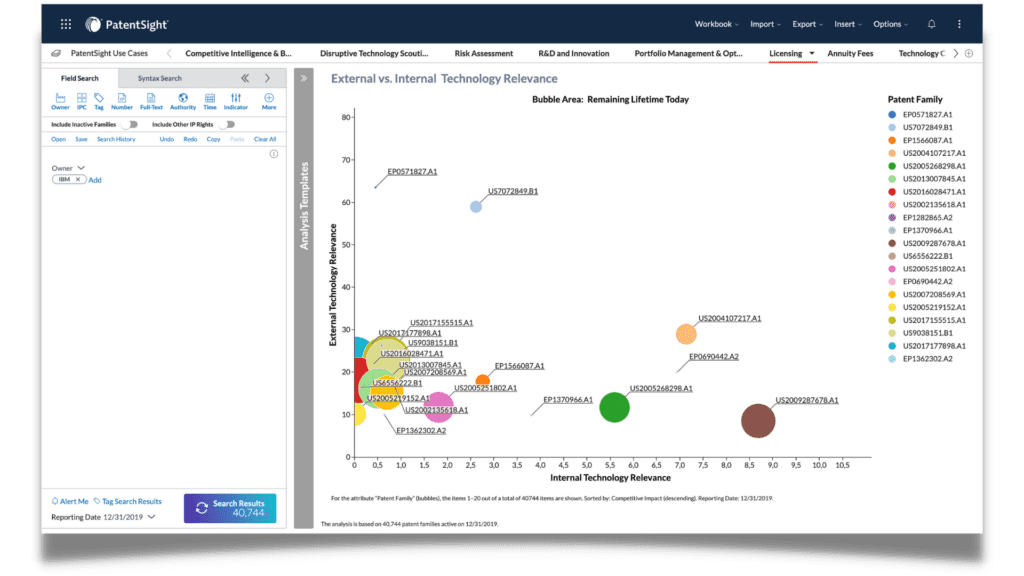Click Copy in search toolbar

coord(214,139)
